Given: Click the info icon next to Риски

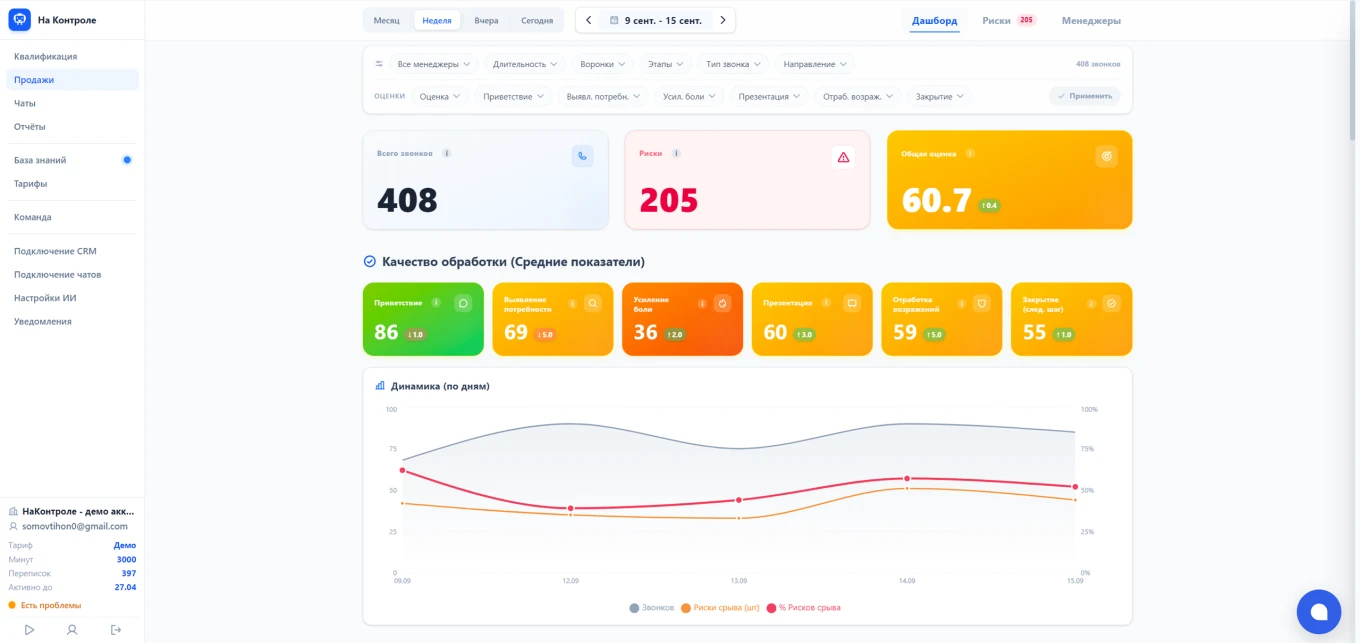Looking at the screenshot, I should [x=676, y=153].
